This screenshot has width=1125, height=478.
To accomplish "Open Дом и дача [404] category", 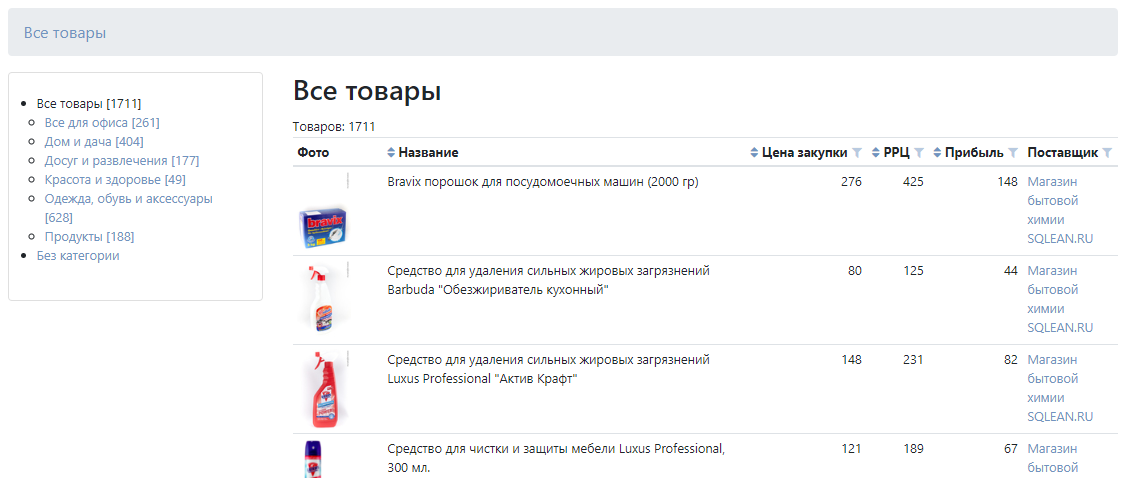I will click(x=94, y=141).
